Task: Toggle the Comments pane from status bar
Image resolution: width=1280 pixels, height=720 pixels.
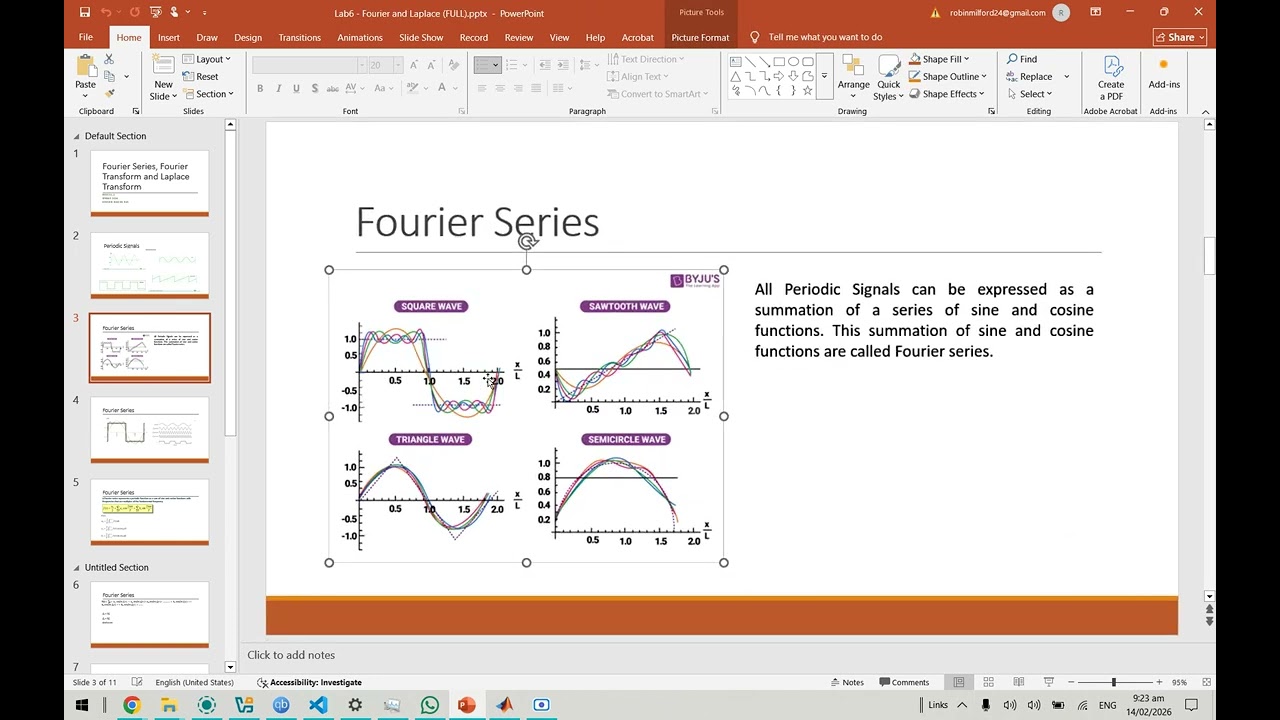Action: 904,682
